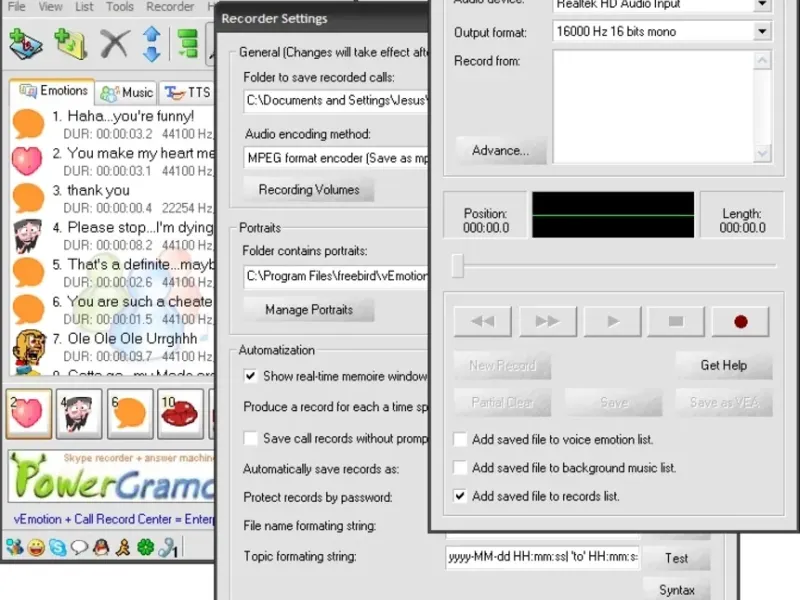Open the Tools menu
800x600 pixels.
(x=120, y=7)
